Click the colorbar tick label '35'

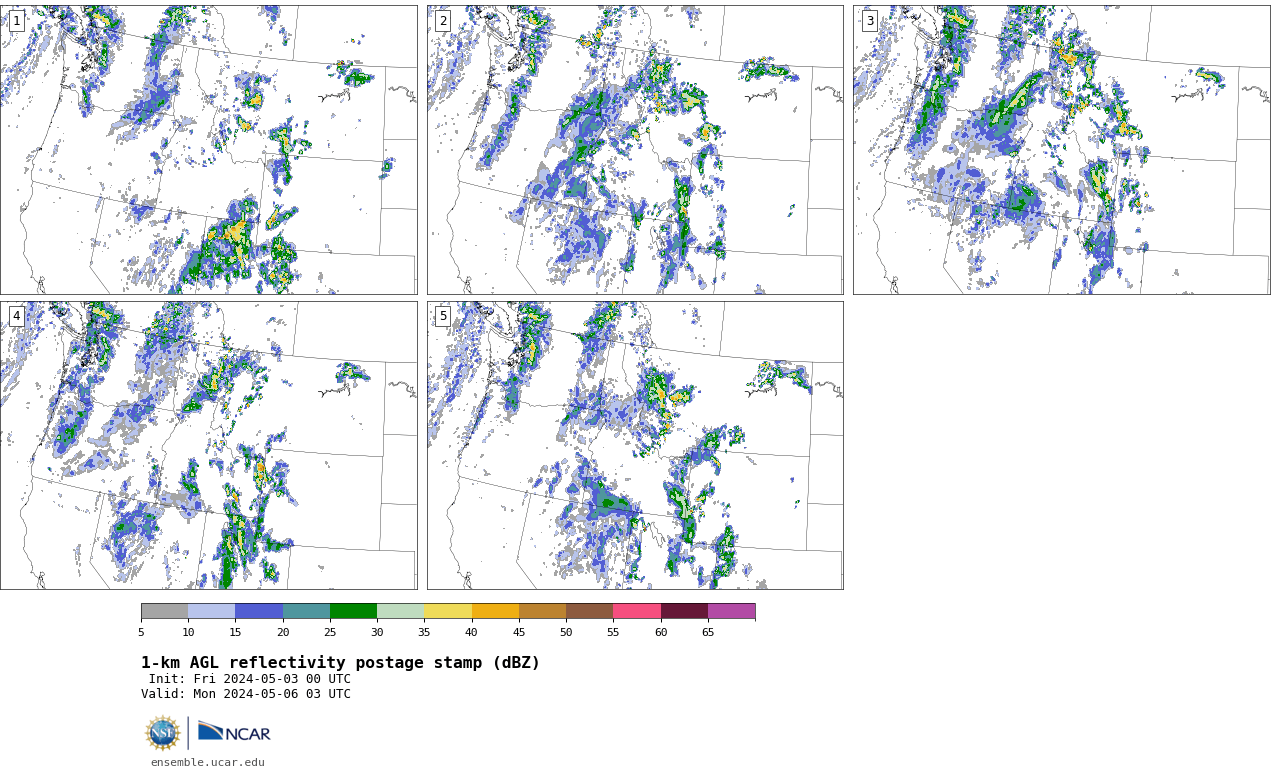pos(424,632)
